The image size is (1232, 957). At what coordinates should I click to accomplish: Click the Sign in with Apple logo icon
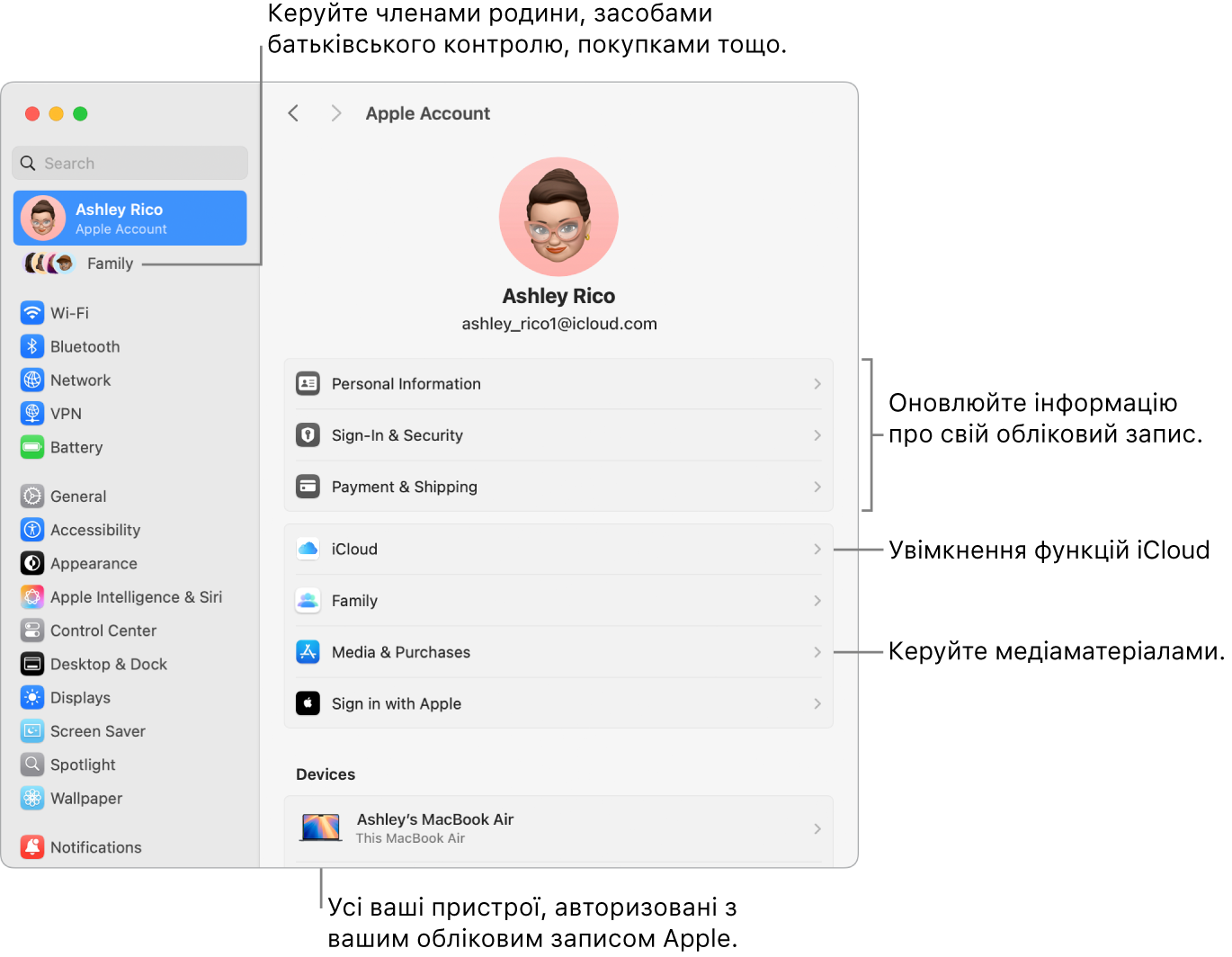(308, 703)
